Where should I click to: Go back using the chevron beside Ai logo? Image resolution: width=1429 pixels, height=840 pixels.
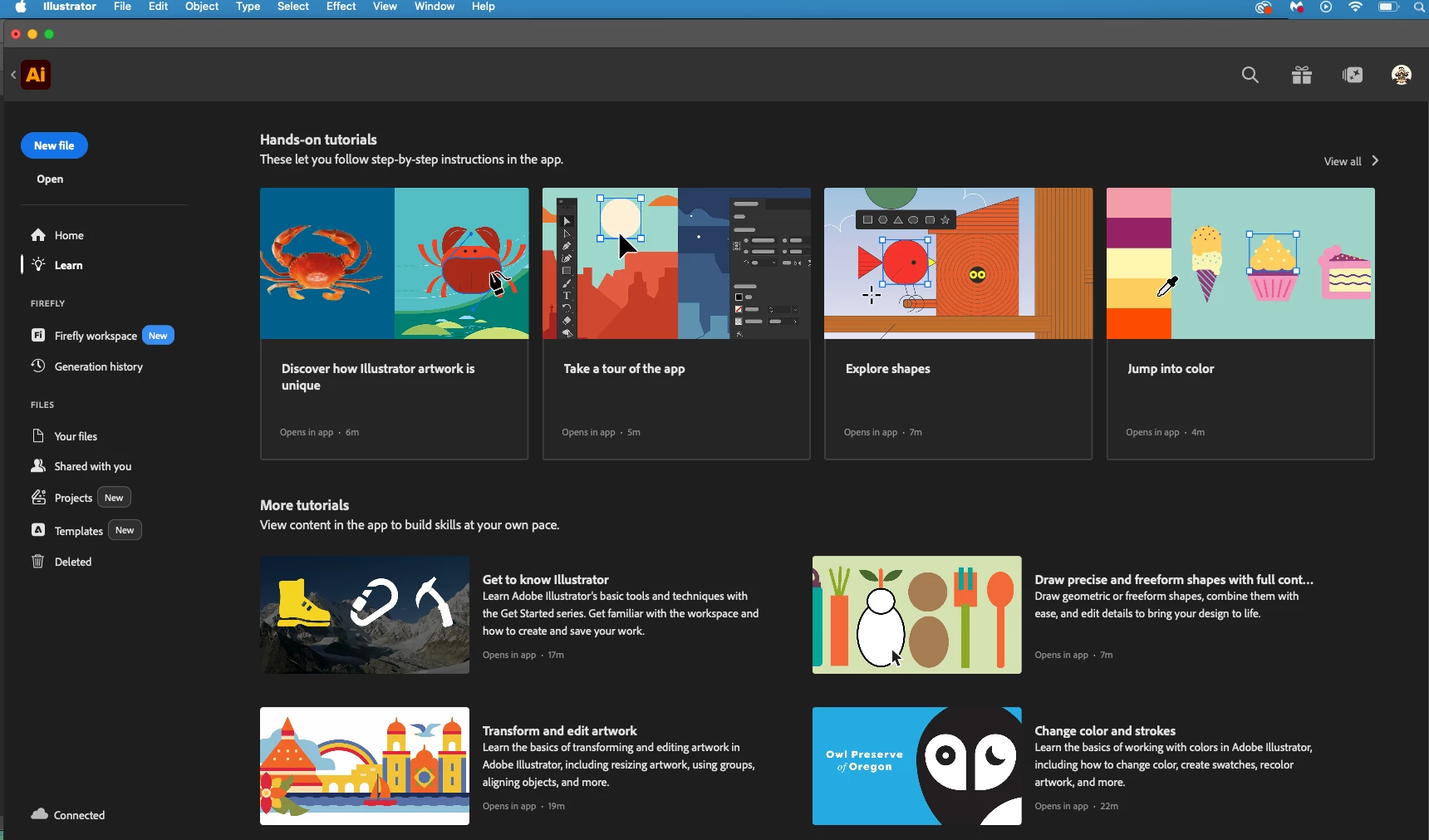coord(13,76)
